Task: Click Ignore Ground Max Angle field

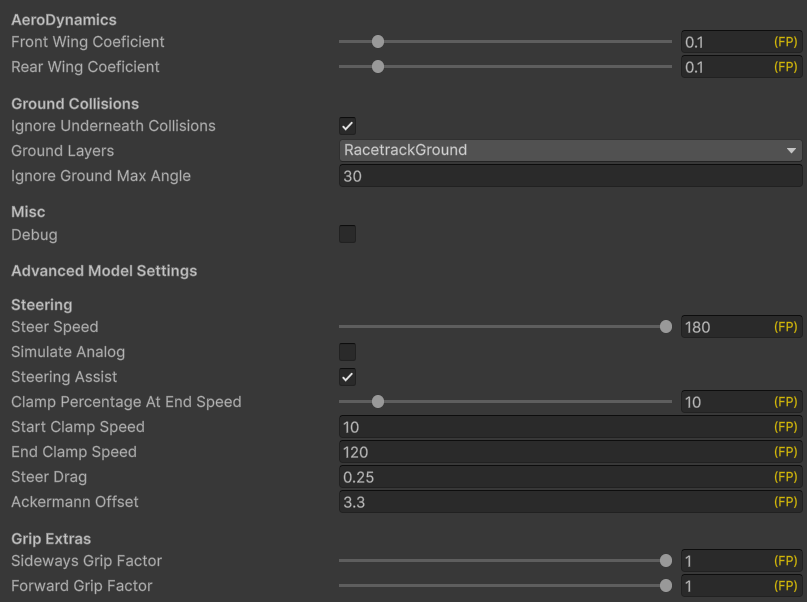Action: click(570, 176)
